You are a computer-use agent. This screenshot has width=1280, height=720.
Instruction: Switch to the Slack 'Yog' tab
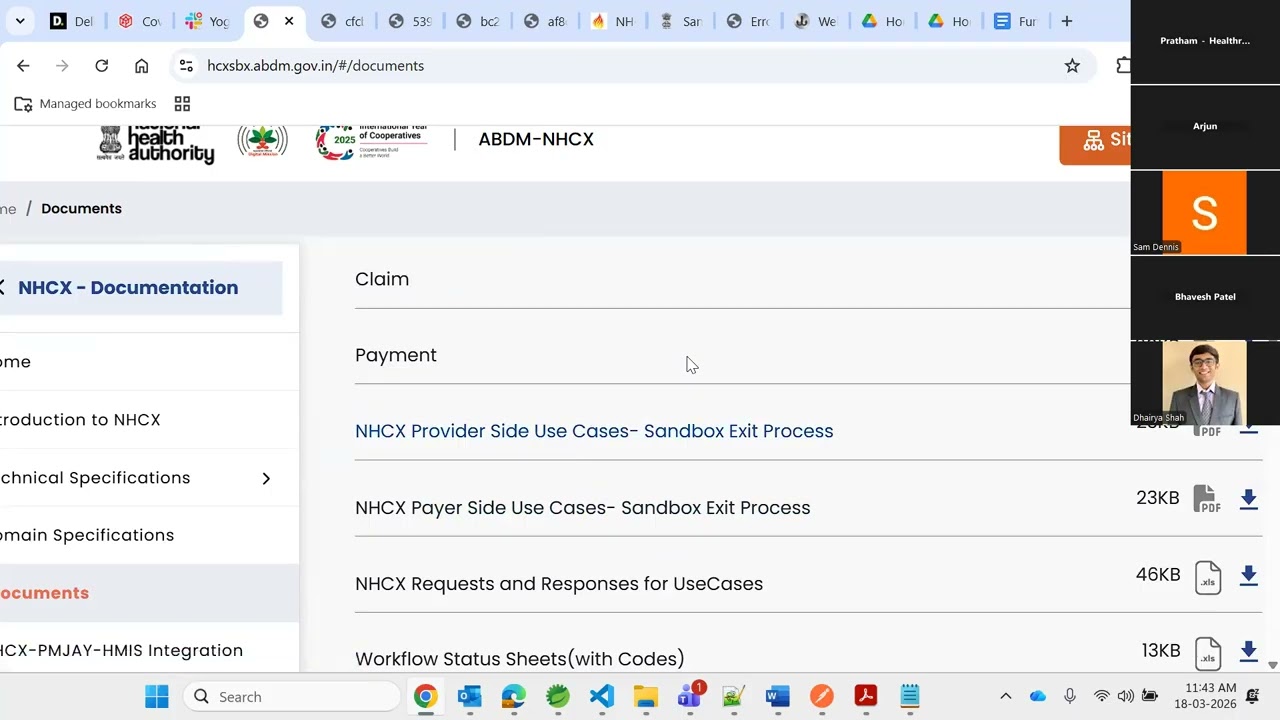click(207, 21)
